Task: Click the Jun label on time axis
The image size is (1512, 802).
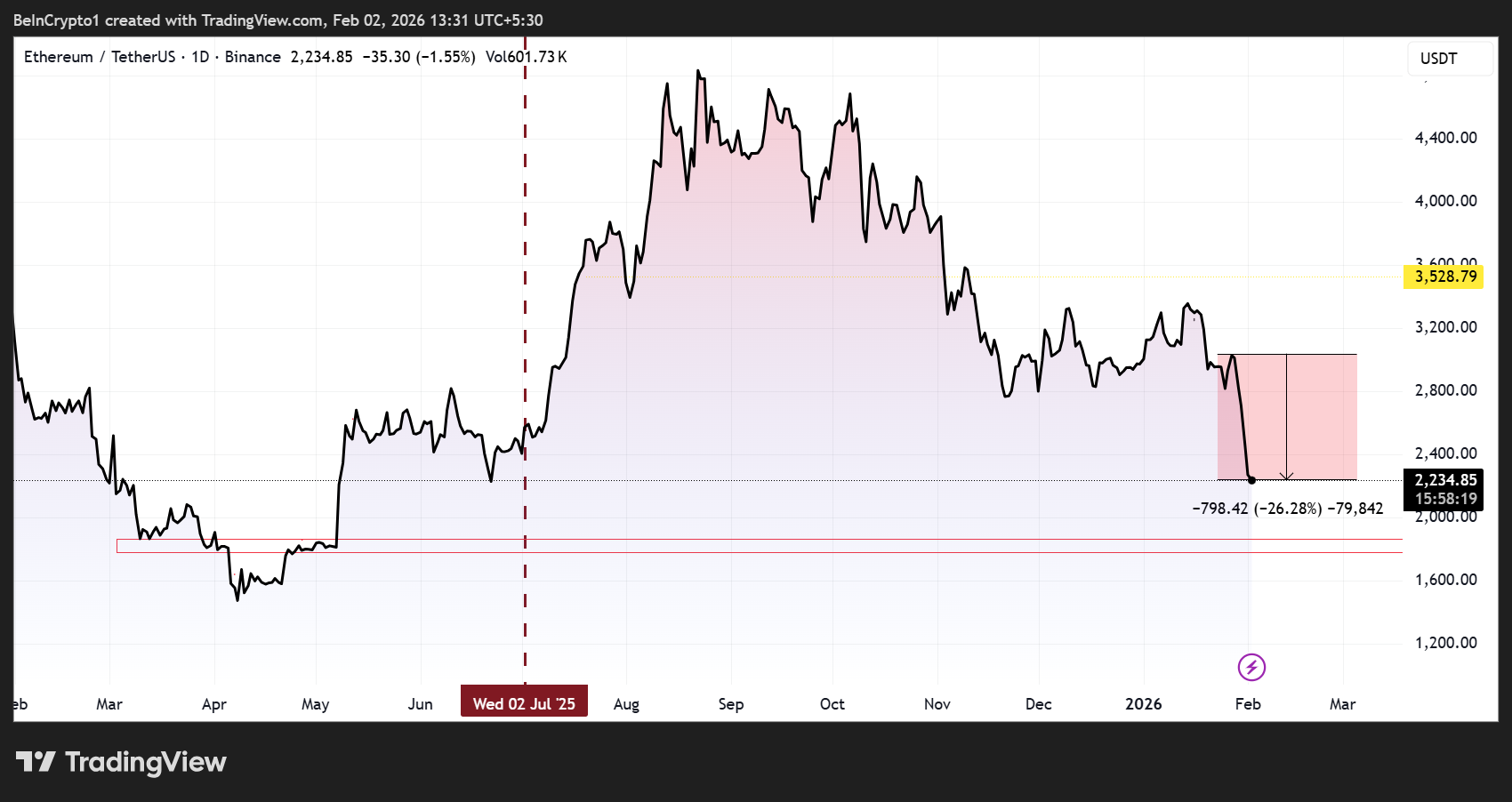Action: [x=421, y=704]
